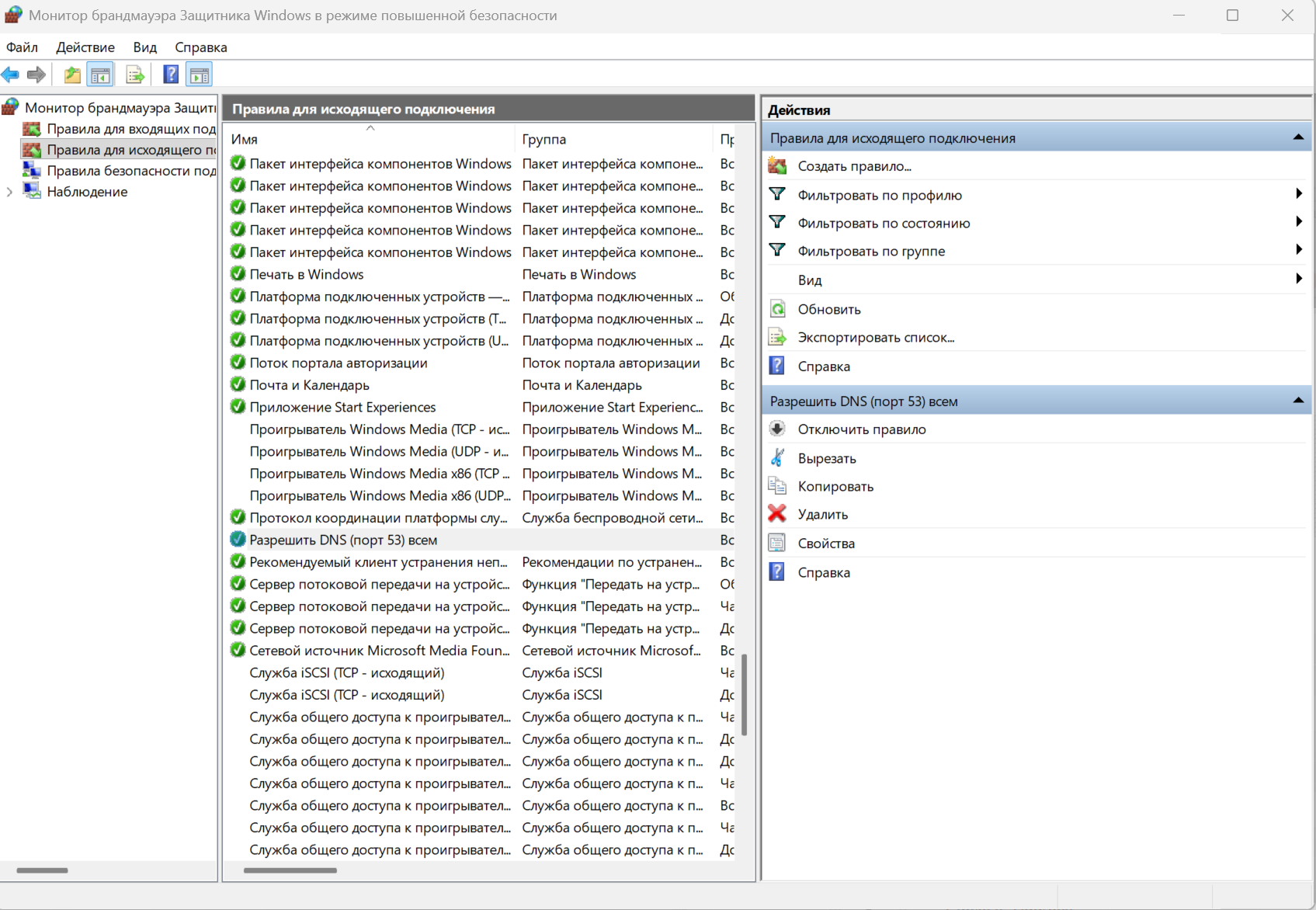Toggle the console tree toolbar icon
This screenshot has height=910, width=1316.
(100, 75)
